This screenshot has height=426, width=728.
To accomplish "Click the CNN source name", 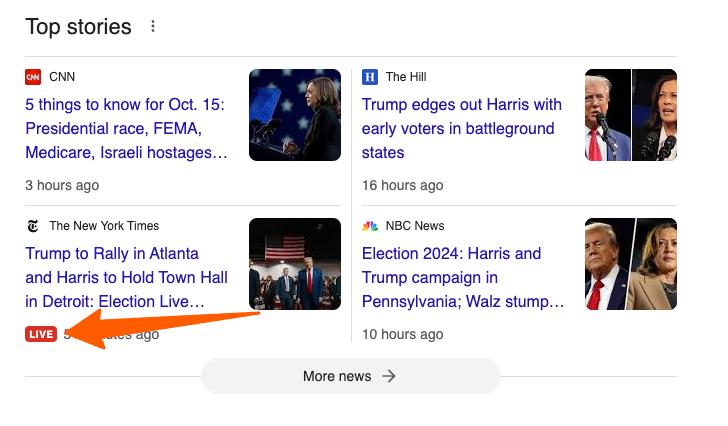I will point(62,77).
